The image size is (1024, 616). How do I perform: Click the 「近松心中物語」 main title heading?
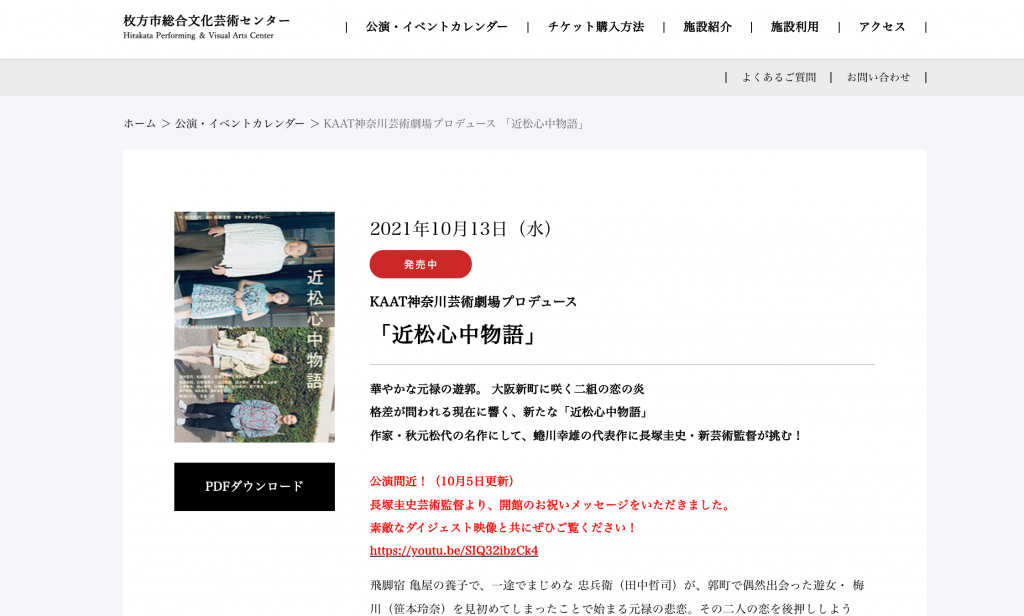[456, 335]
